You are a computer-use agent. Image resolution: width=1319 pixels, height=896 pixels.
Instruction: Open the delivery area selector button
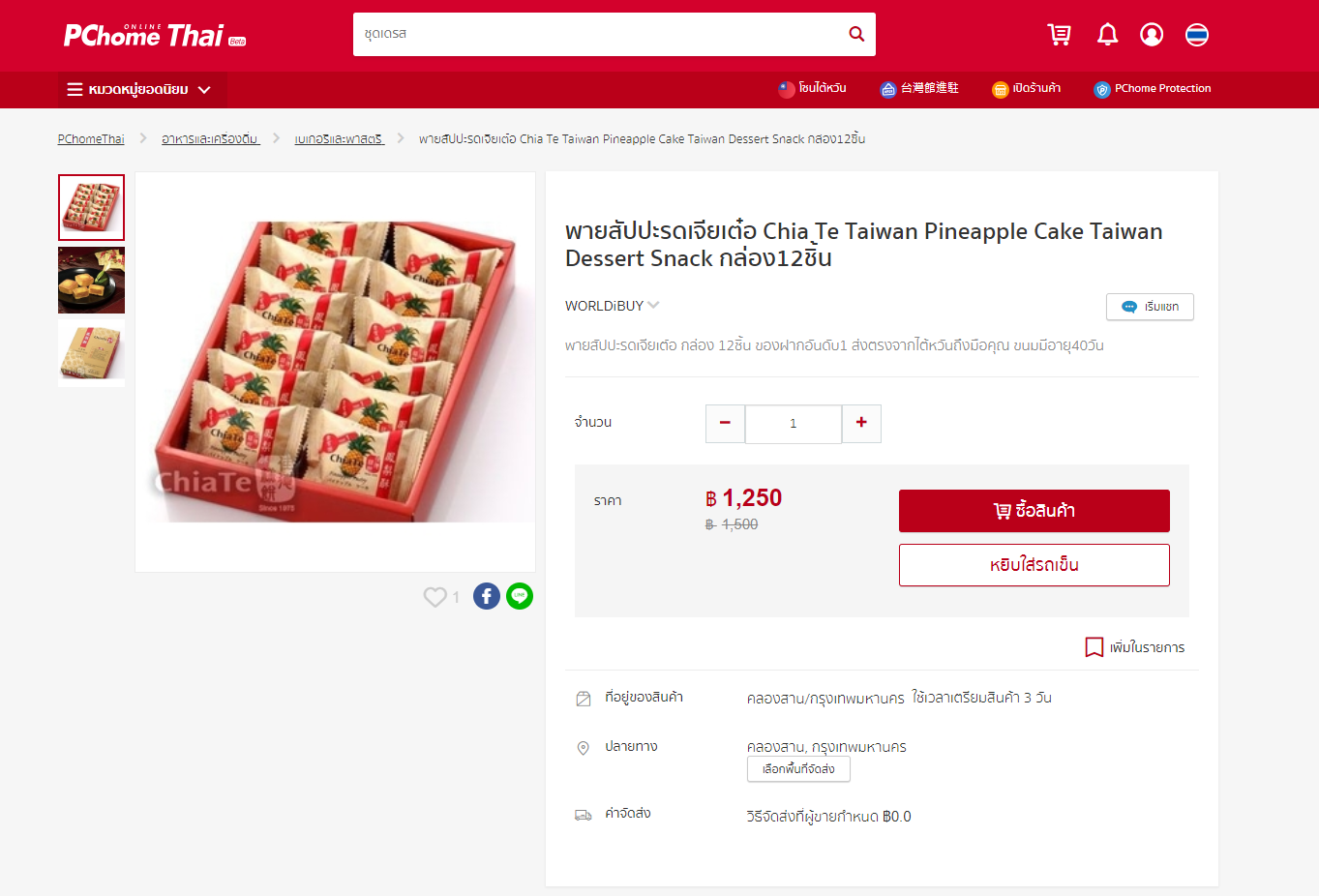point(798,769)
